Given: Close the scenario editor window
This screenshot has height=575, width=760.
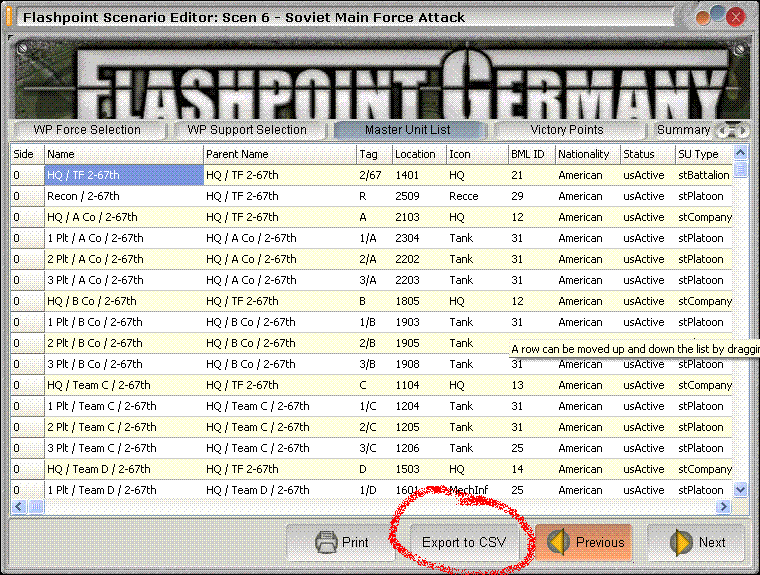Looking at the screenshot, I should click(x=736, y=17).
